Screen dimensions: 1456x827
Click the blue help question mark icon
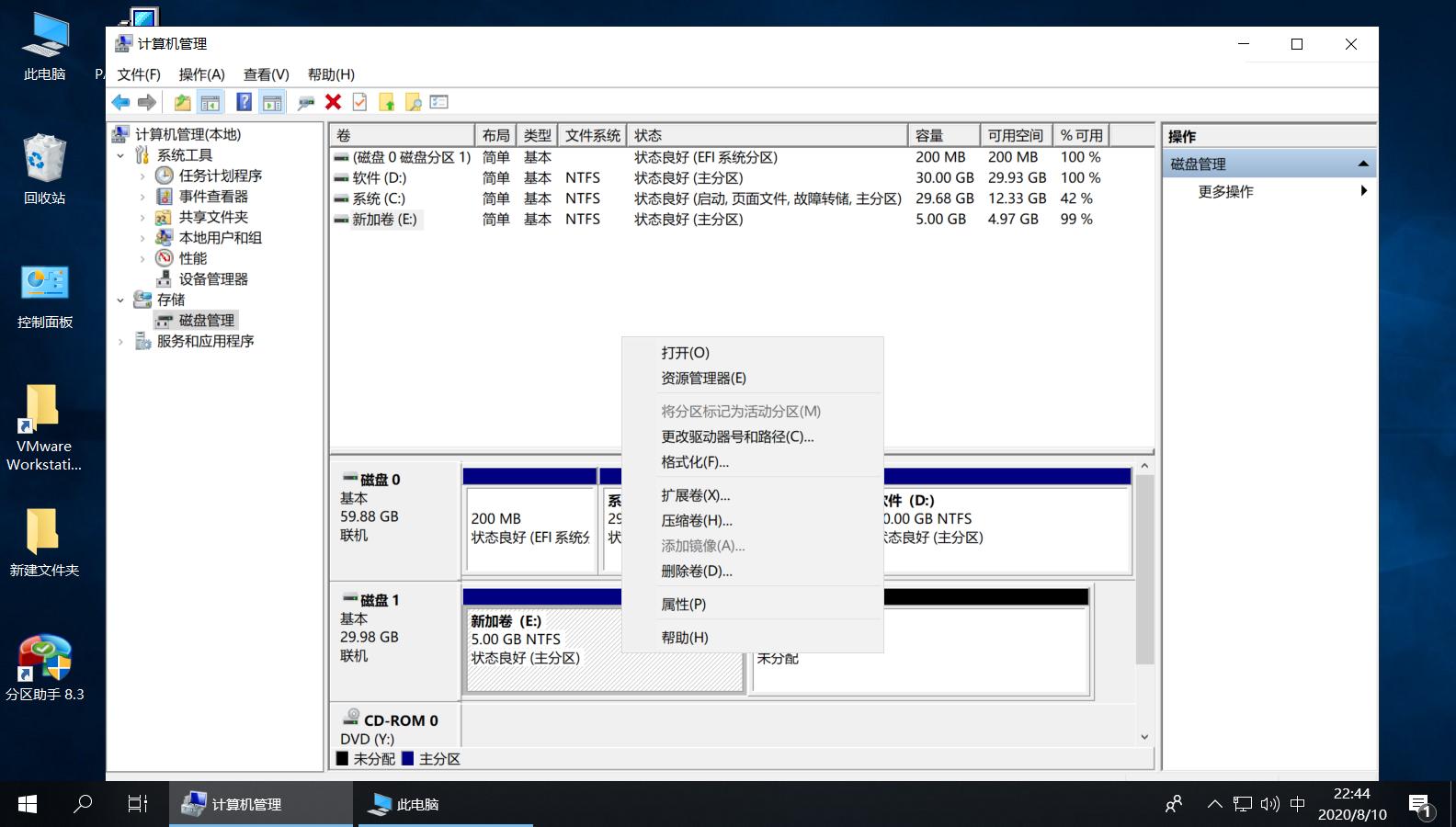[x=244, y=102]
